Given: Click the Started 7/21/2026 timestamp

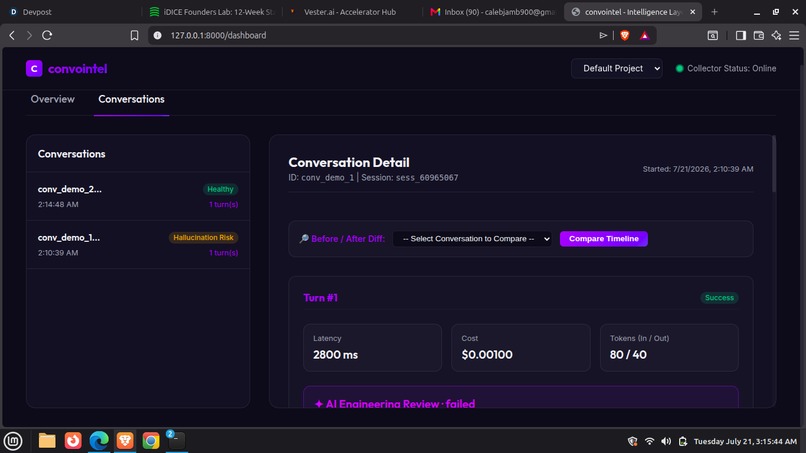Looking at the screenshot, I should click(x=698, y=169).
